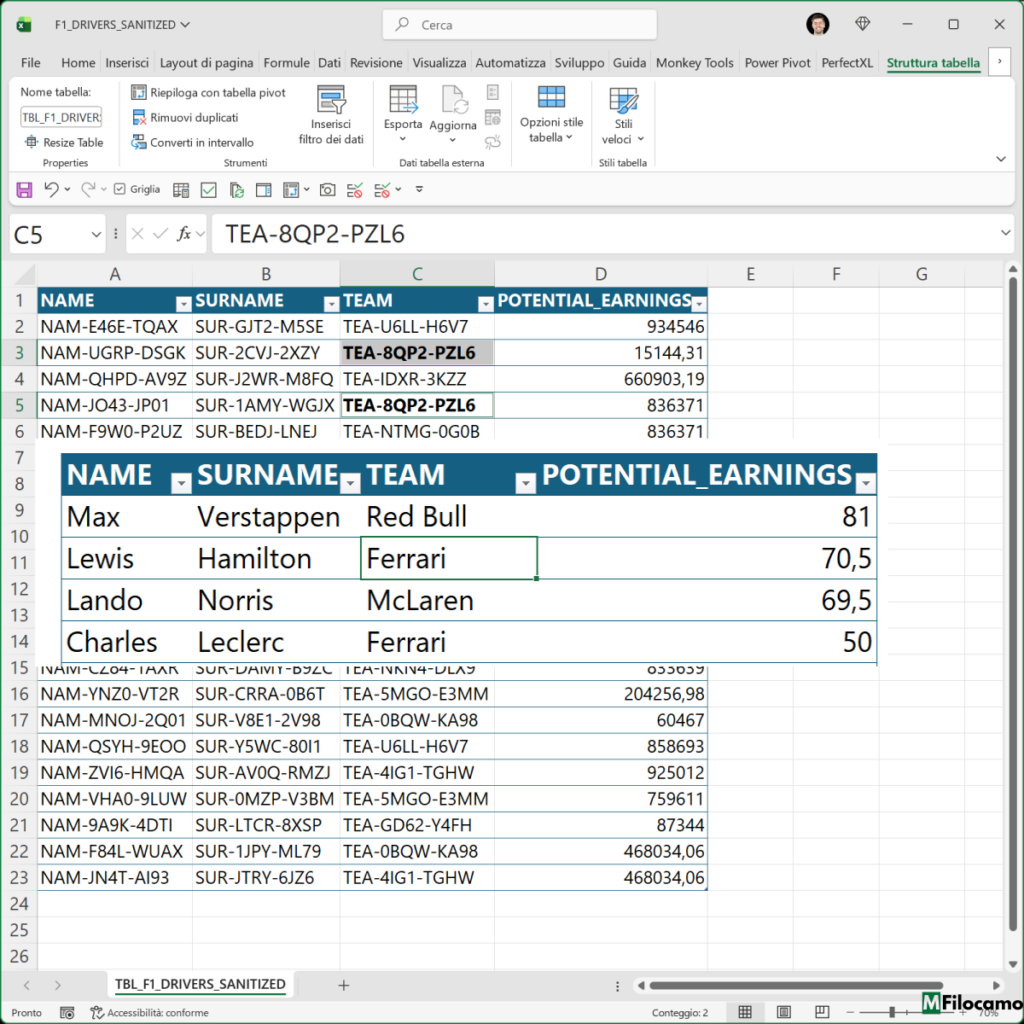The image size is (1024, 1024).
Task: Click Rimuovi duplicati
Action: click(x=185, y=118)
